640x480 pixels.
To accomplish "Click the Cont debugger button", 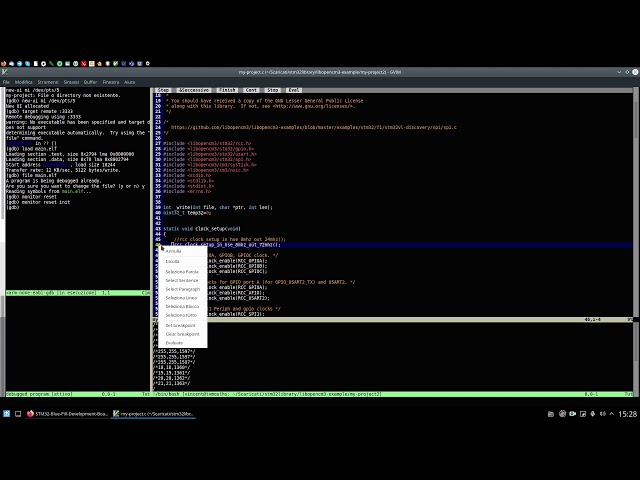I will [x=251, y=90].
